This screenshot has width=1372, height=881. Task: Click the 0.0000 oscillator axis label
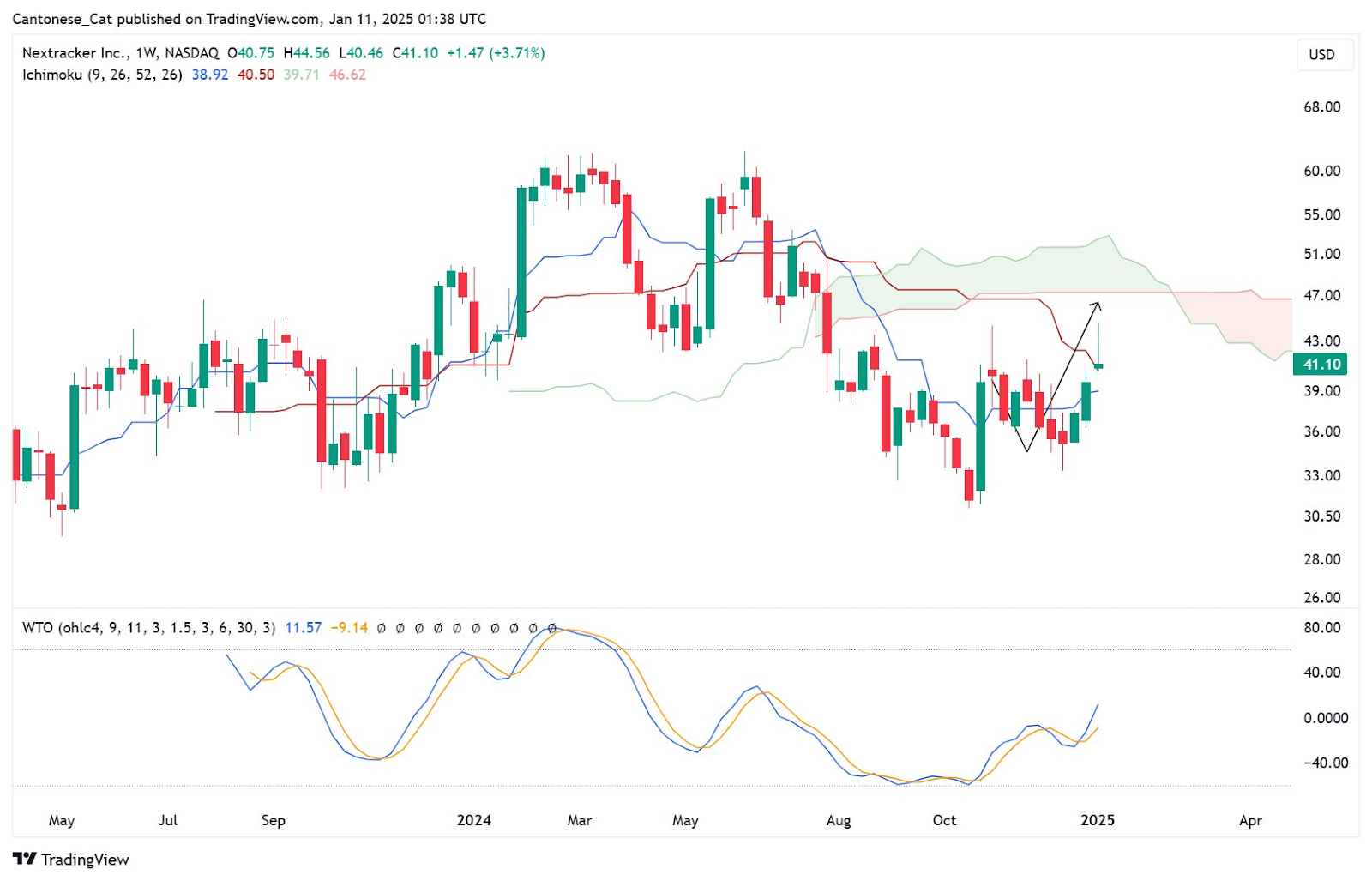(1326, 718)
